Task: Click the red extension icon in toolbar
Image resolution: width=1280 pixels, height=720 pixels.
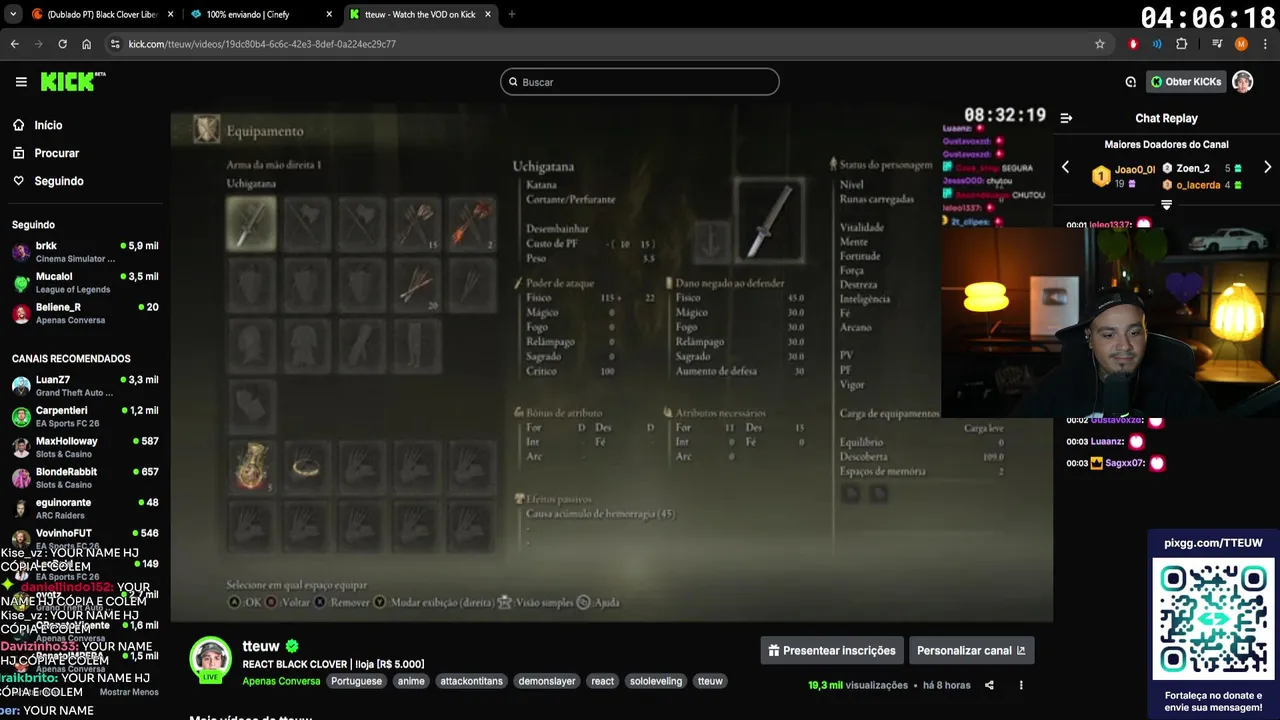Action: [x=1133, y=44]
